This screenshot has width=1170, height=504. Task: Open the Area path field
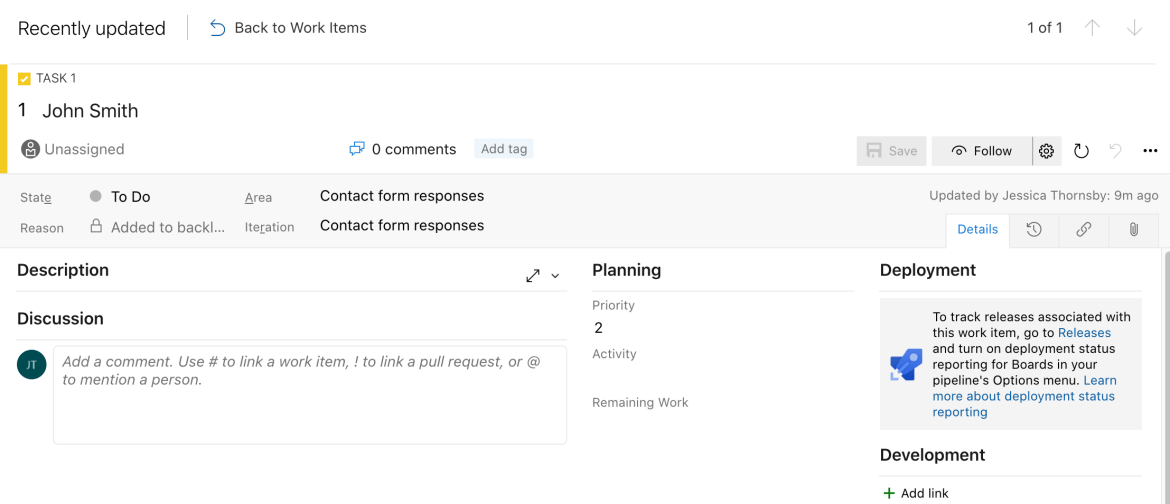click(x=402, y=196)
